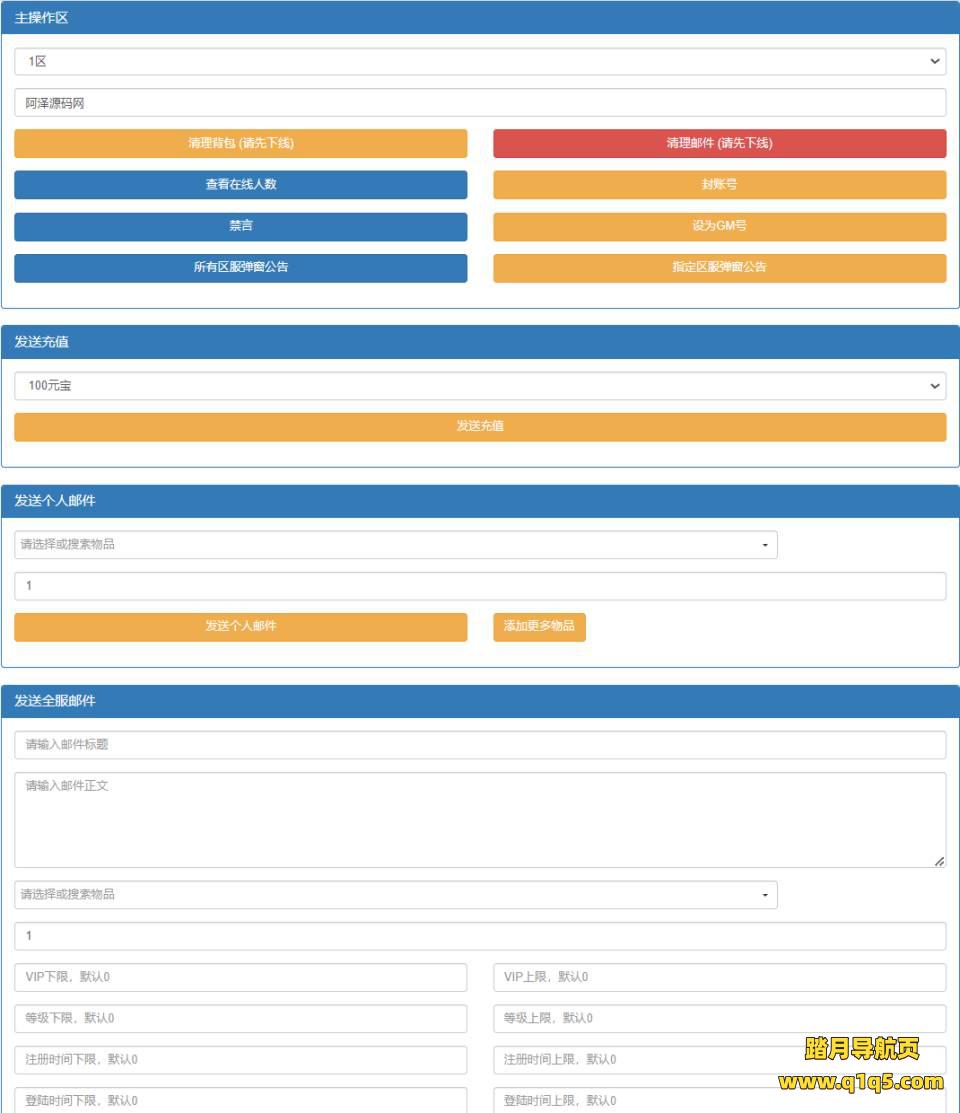This screenshot has width=960, height=1113.
Task: Click the 请输入邮件正文 text area
Action: tap(479, 819)
